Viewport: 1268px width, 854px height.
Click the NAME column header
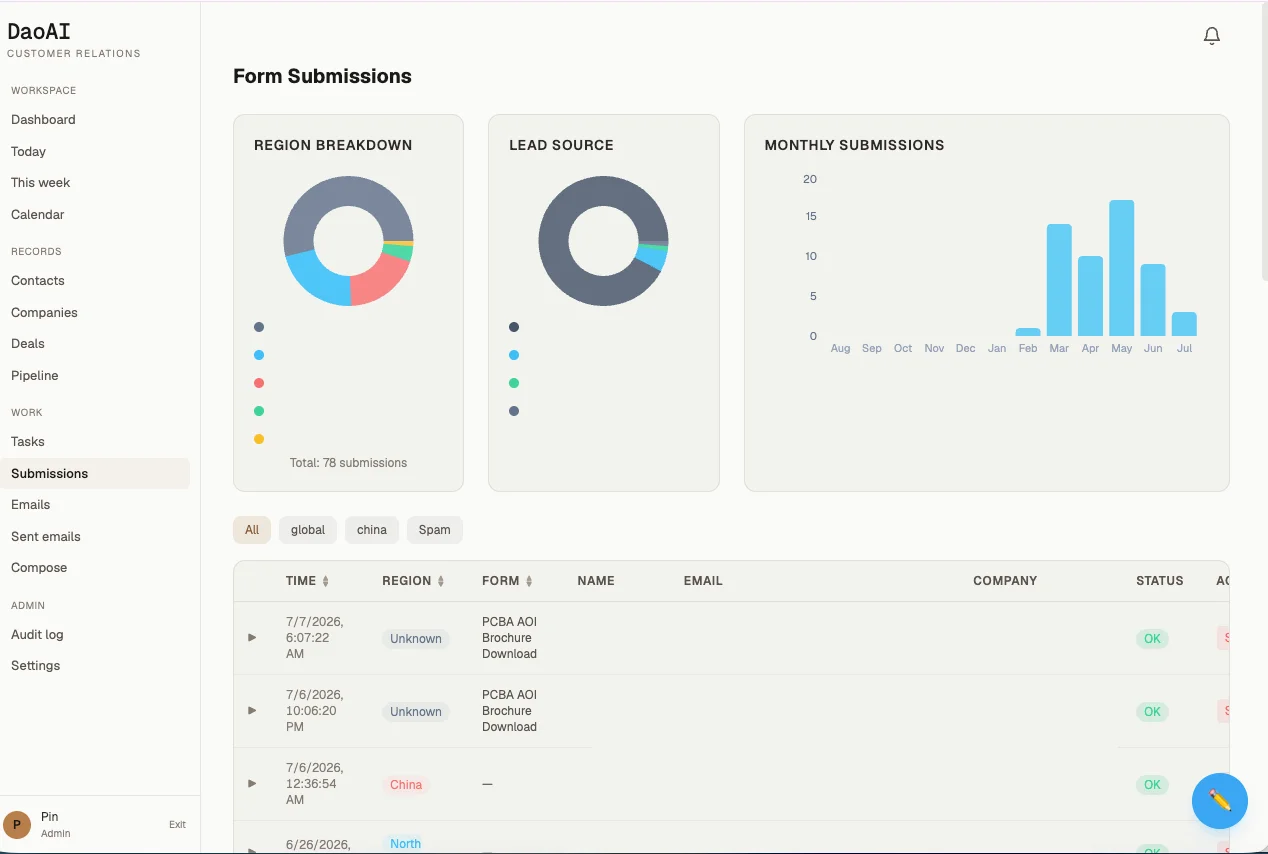(596, 580)
